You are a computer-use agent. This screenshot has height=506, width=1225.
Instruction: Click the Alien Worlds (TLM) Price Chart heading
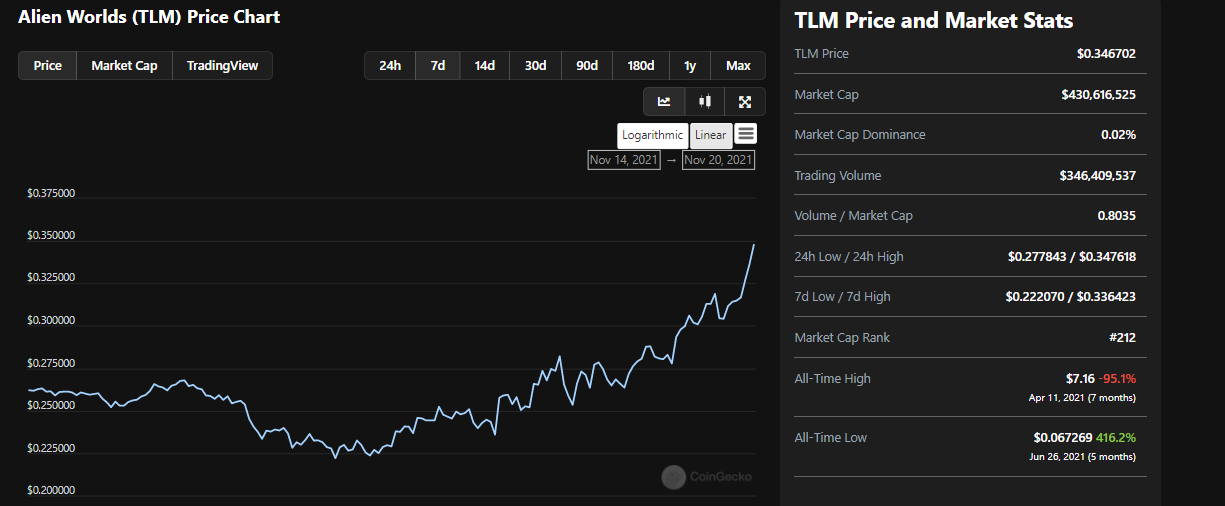point(149,17)
